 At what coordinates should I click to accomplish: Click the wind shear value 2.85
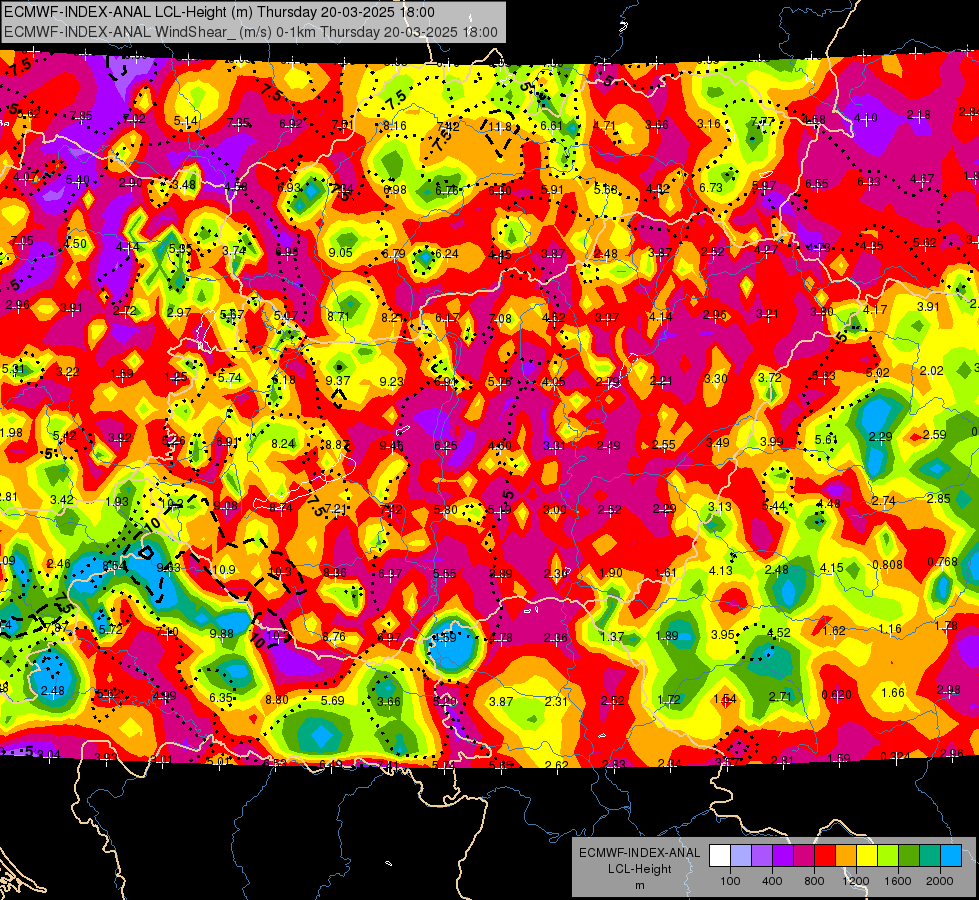coord(938,498)
